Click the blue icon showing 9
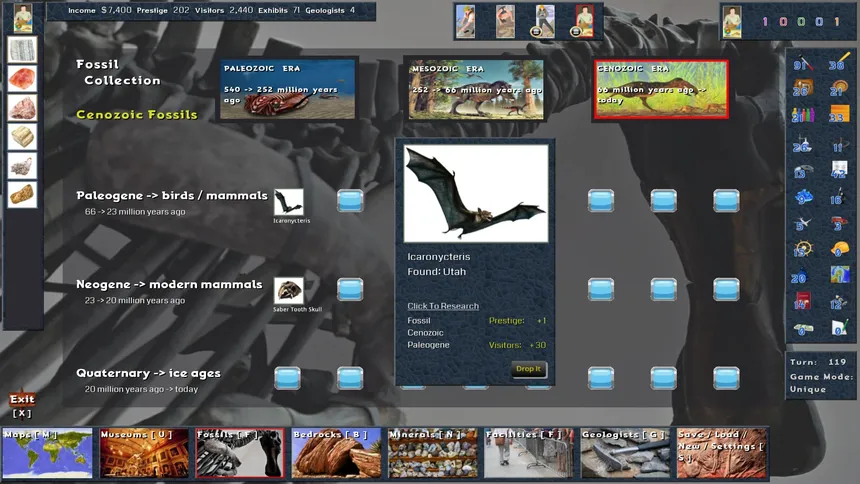The height and width of the screenshot is (484, 860). [802, 197]
